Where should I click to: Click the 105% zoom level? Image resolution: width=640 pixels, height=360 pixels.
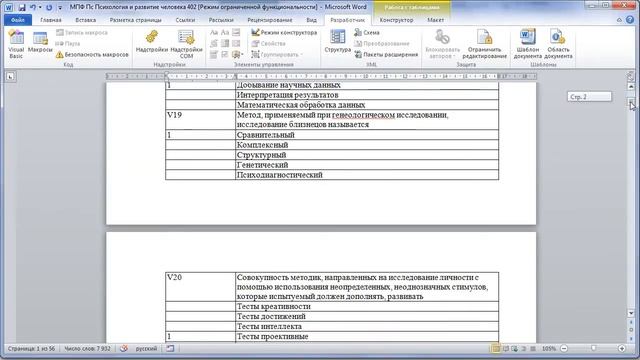pyautogui.click(x=549, y=349)
